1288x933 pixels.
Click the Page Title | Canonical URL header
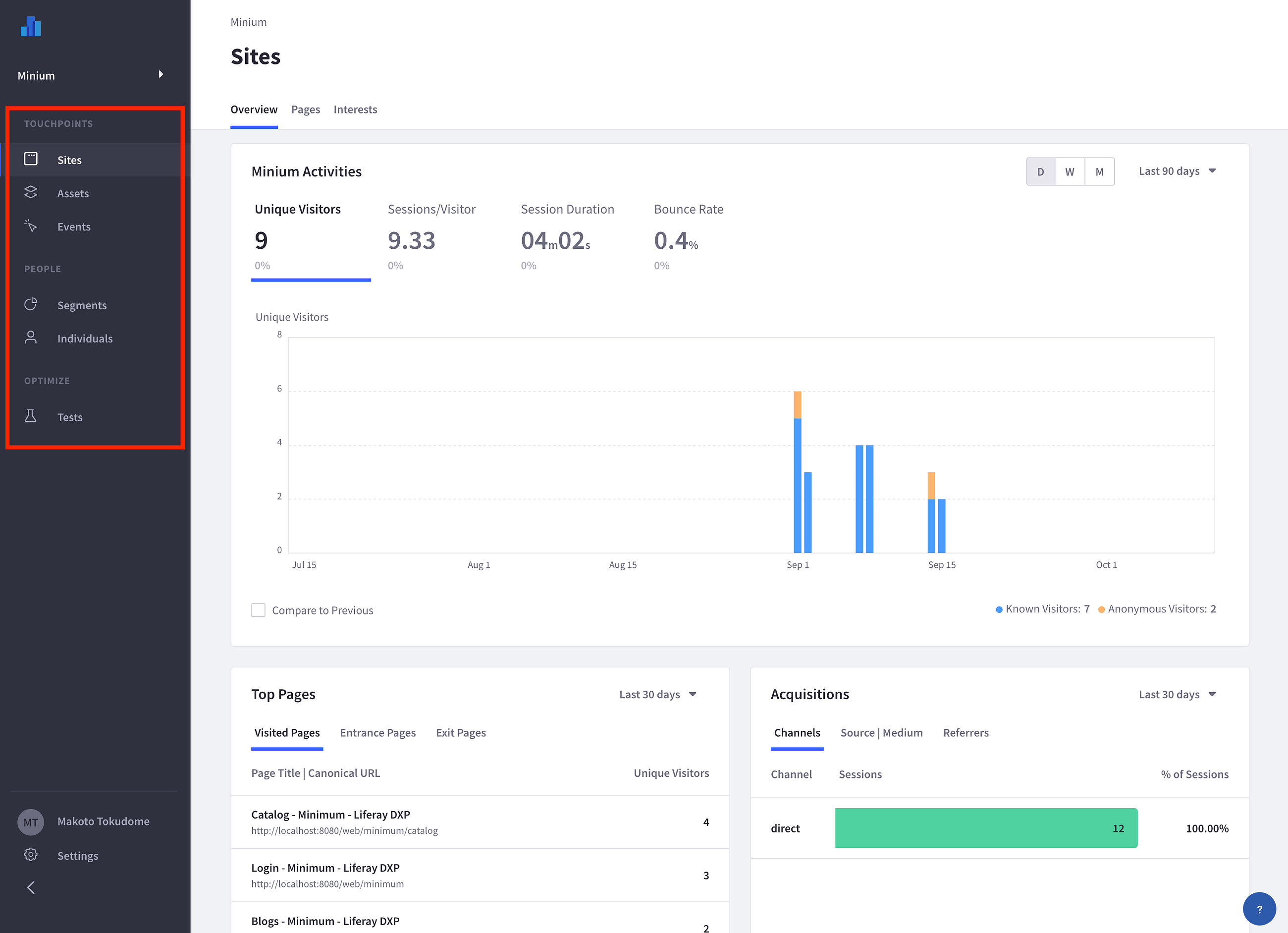[316, 773]
